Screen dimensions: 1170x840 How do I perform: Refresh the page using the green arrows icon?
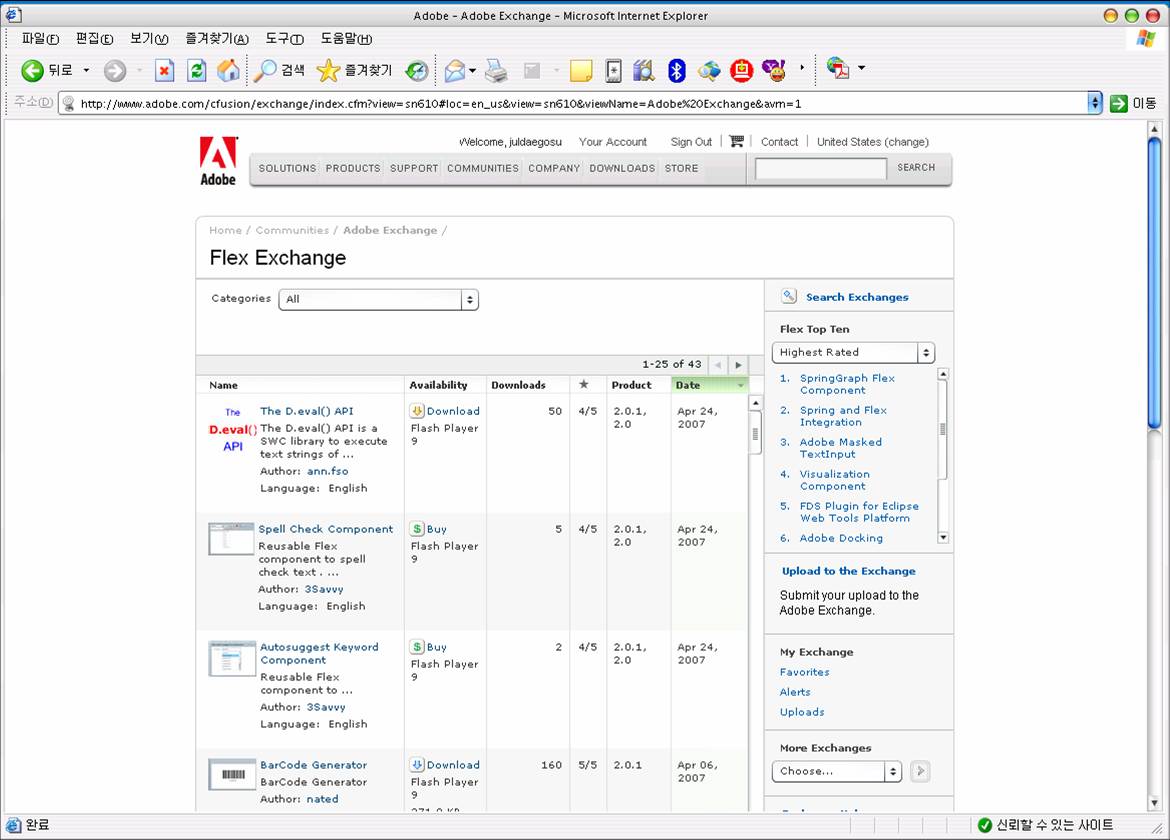point(196,70)
